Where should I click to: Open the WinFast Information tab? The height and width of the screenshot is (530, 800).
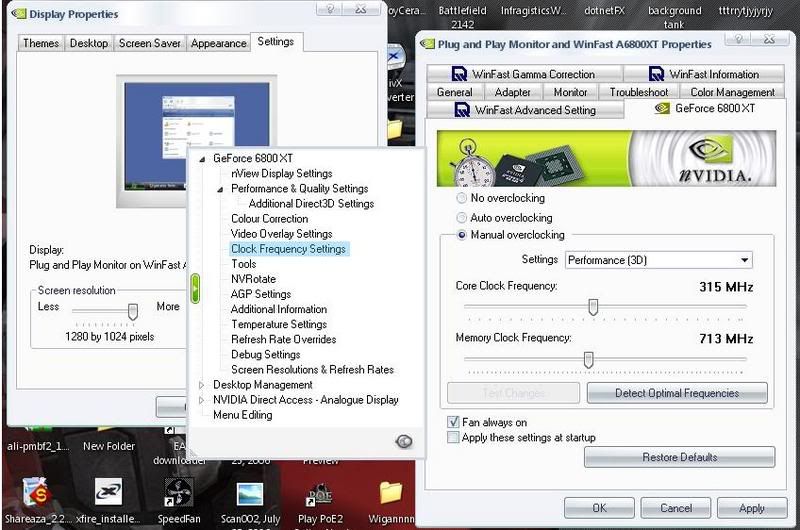click(x=704, y=74)
